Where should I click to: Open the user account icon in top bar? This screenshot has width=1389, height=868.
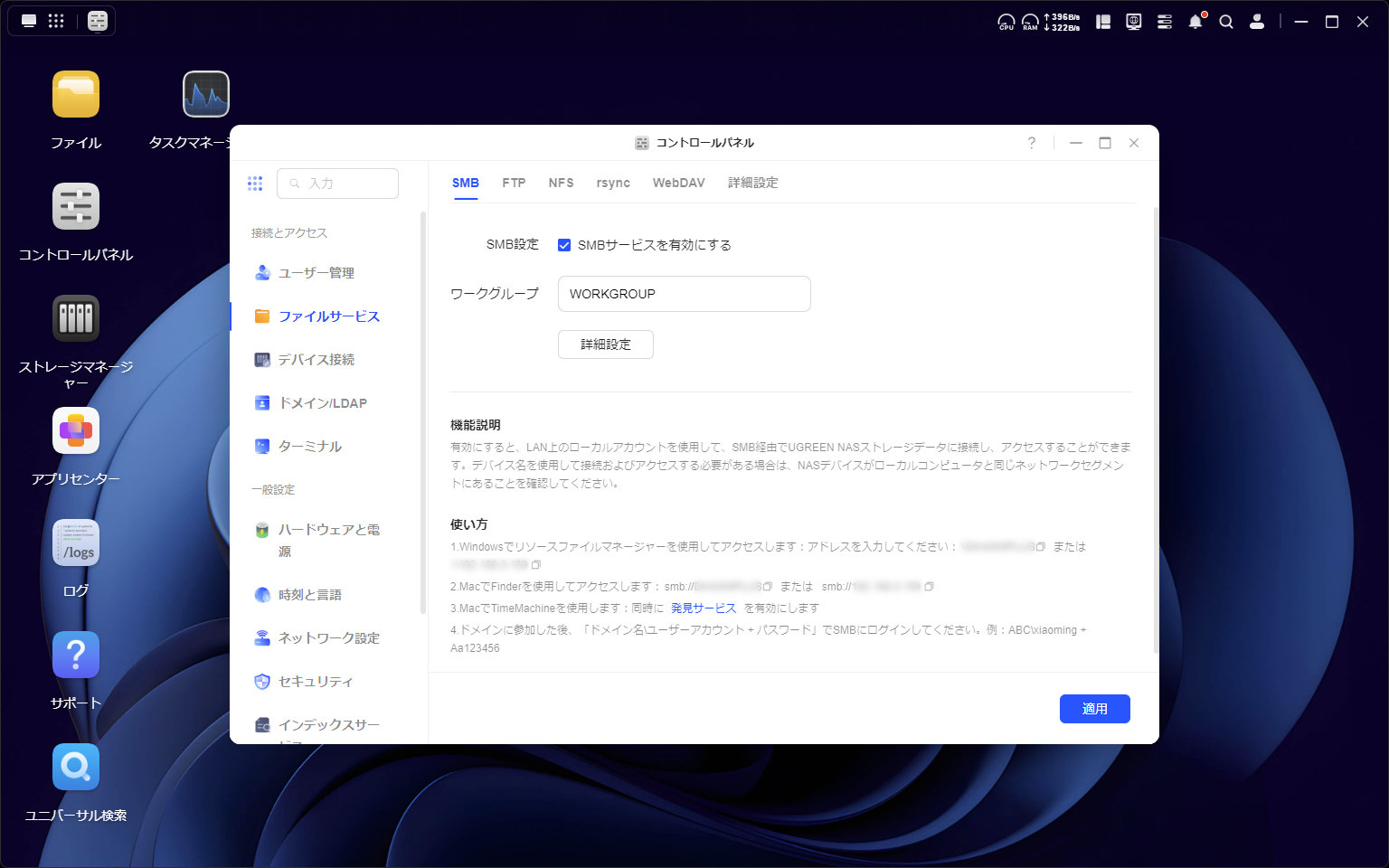[1256, 22]
